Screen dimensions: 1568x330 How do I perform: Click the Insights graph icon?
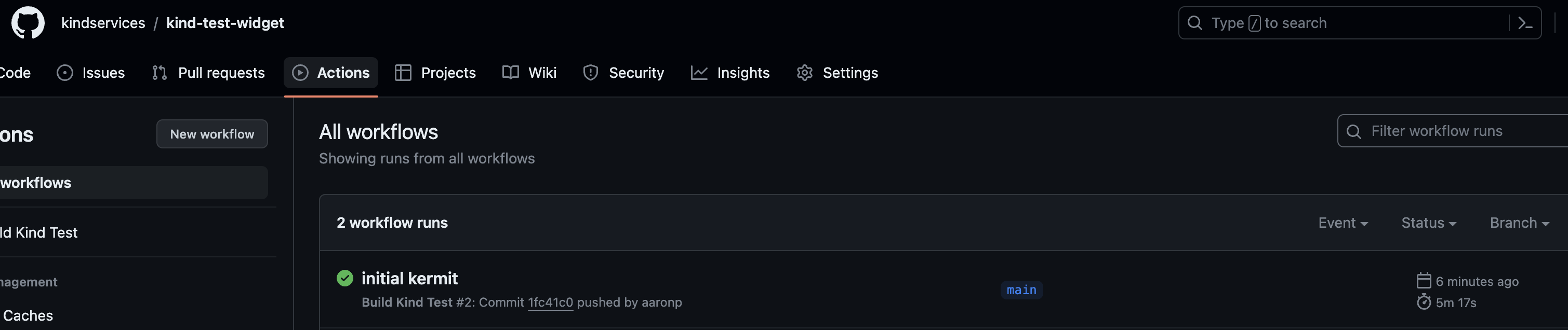point(699,73)
